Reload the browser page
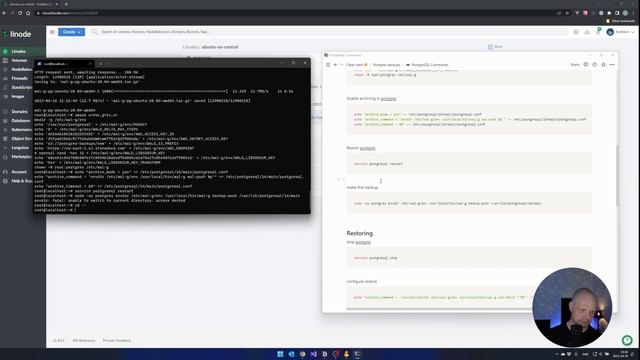The width and height of the screenshot is (640, 360). click(20, 13)
